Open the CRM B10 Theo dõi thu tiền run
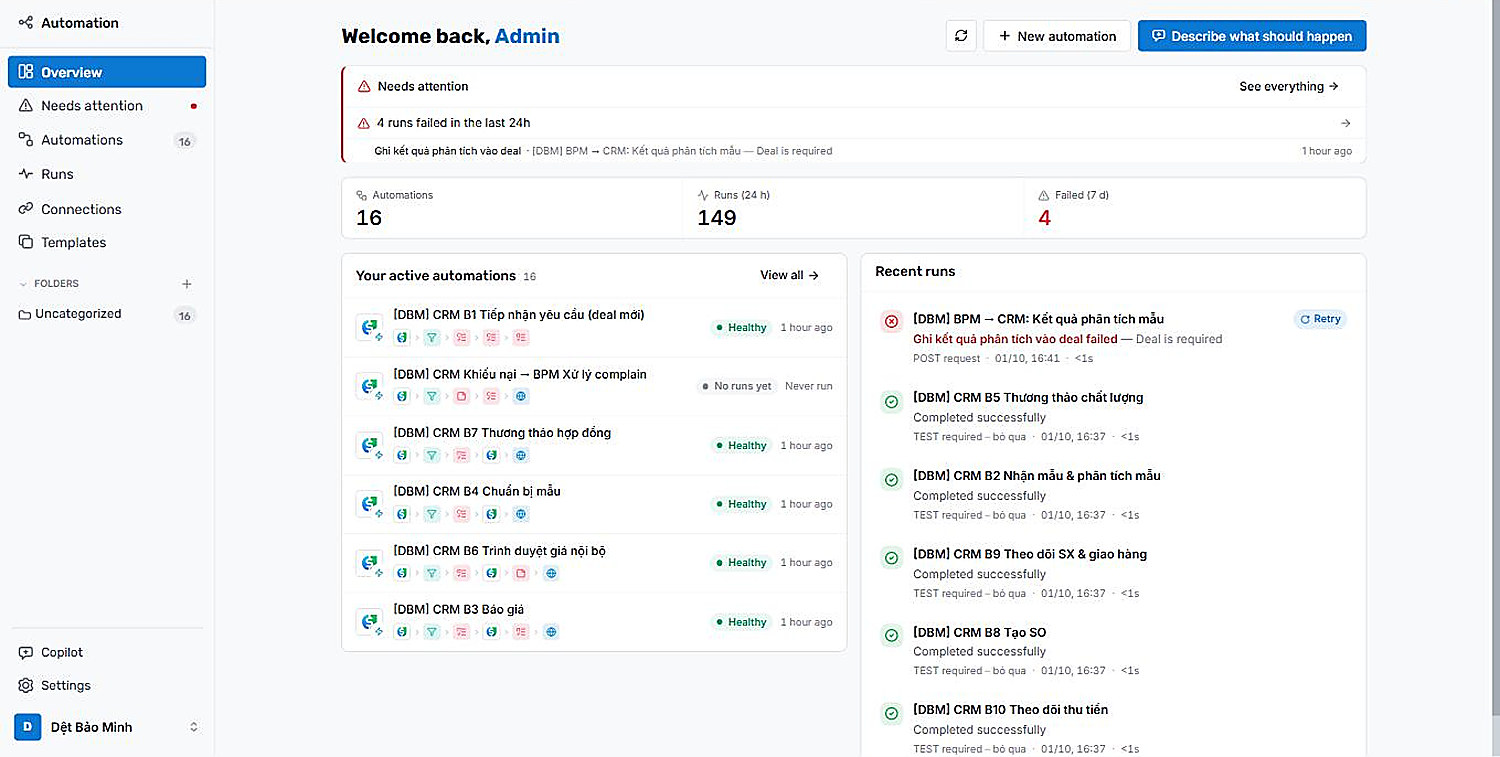The image size is (1500, 757). [x=1113, y=729]
